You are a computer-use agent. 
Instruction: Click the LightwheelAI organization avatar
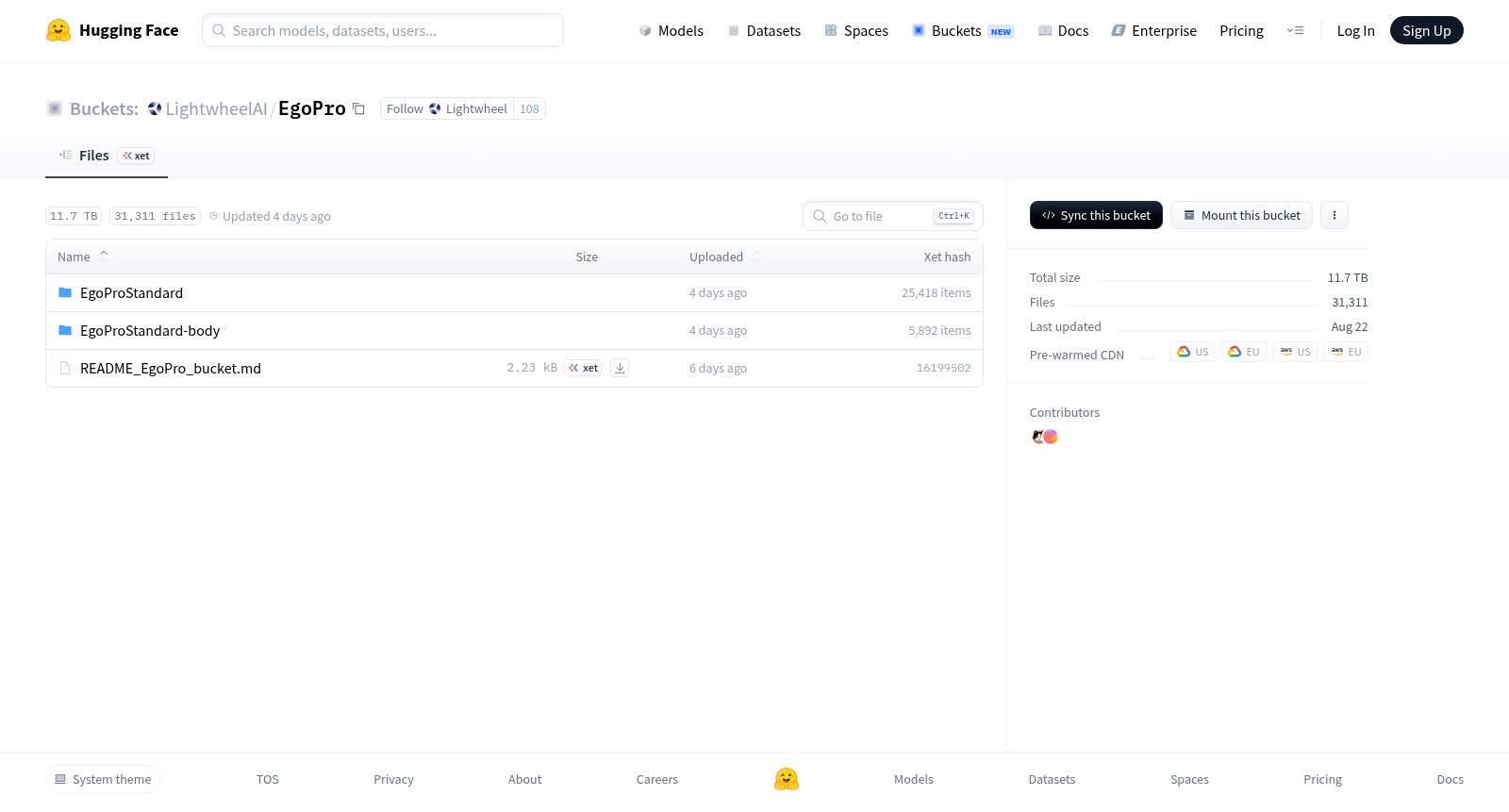pyautogui.click(x=155, y=108)
